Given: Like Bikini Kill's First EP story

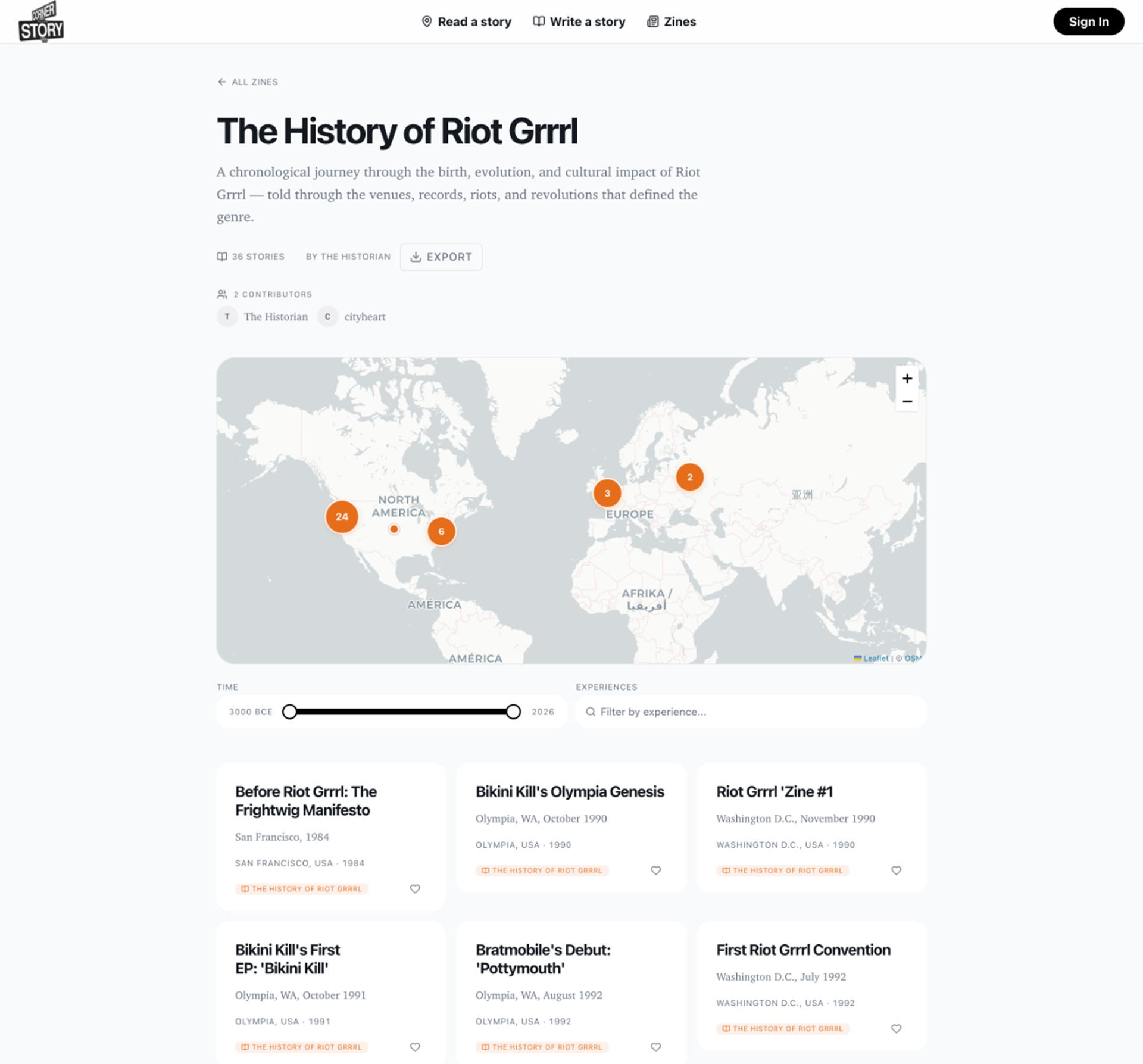Looking at the screenshot, I should pos(415,1047).
